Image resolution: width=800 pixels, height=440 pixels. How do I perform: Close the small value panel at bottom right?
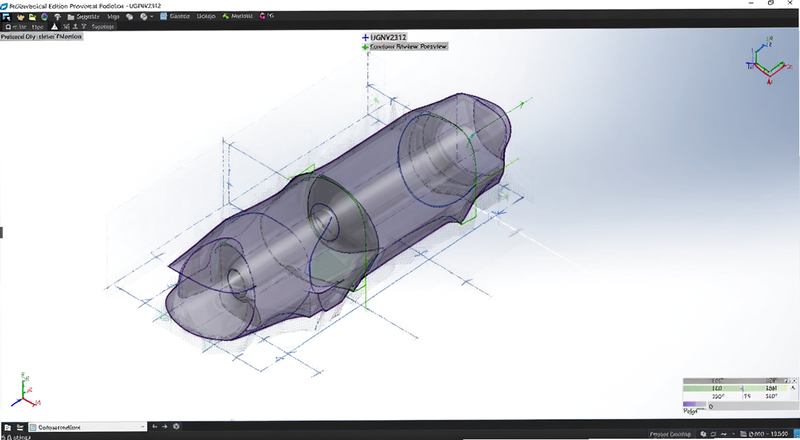(794, 381)
